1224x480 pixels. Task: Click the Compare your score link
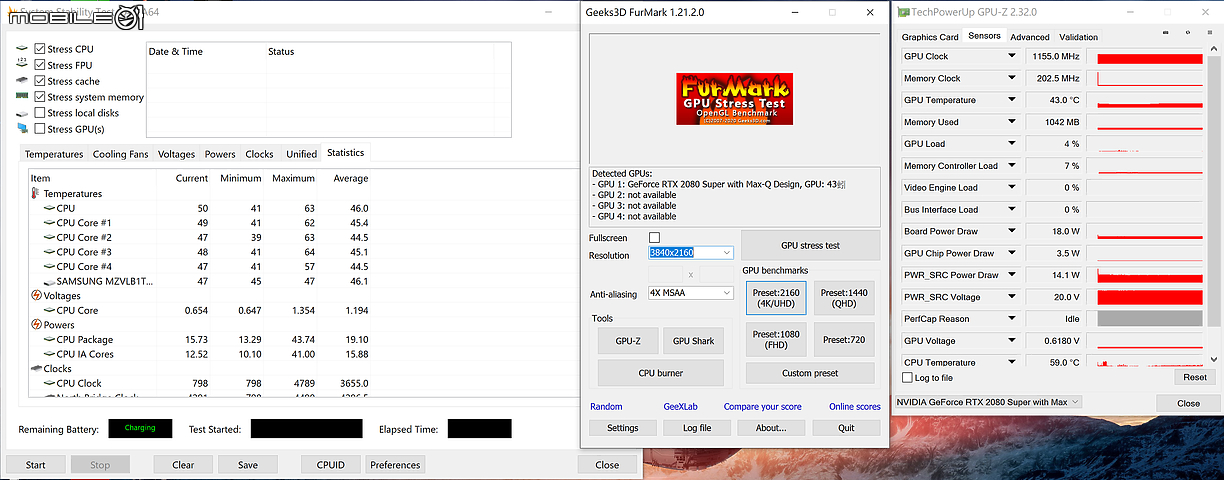pyautogui.click(x=762, y=407)
